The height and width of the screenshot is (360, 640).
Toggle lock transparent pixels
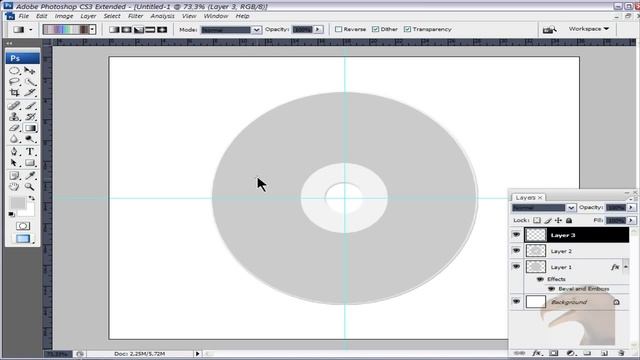pos(537,220)
